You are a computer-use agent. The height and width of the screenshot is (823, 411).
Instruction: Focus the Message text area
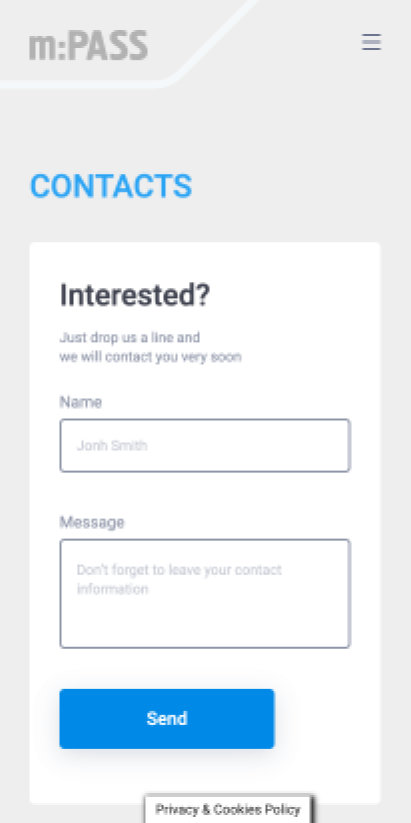click(x=205, y=594)
